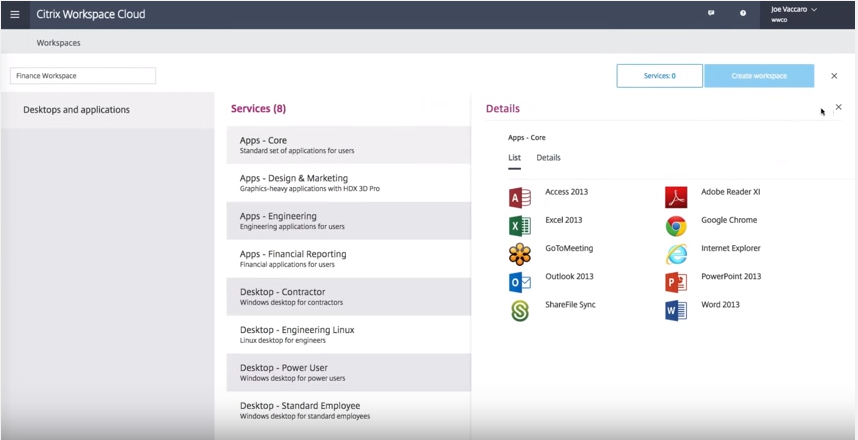Viewport: 858px width, 440px height.
Task: Click the Adobe Reader XI label
Action: click(731, 192)
